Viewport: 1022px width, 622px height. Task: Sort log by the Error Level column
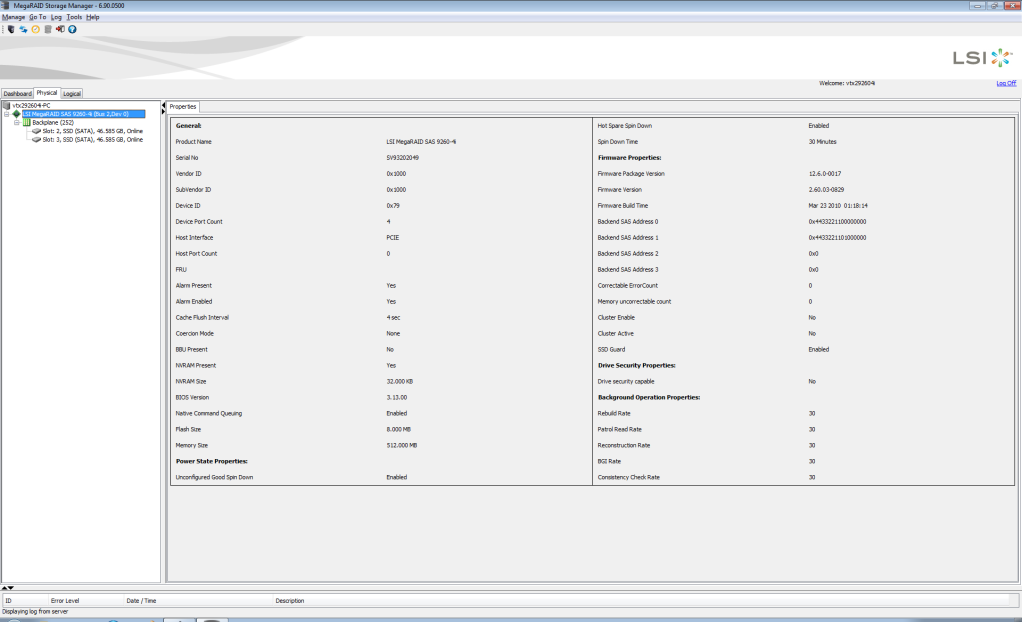86,600
